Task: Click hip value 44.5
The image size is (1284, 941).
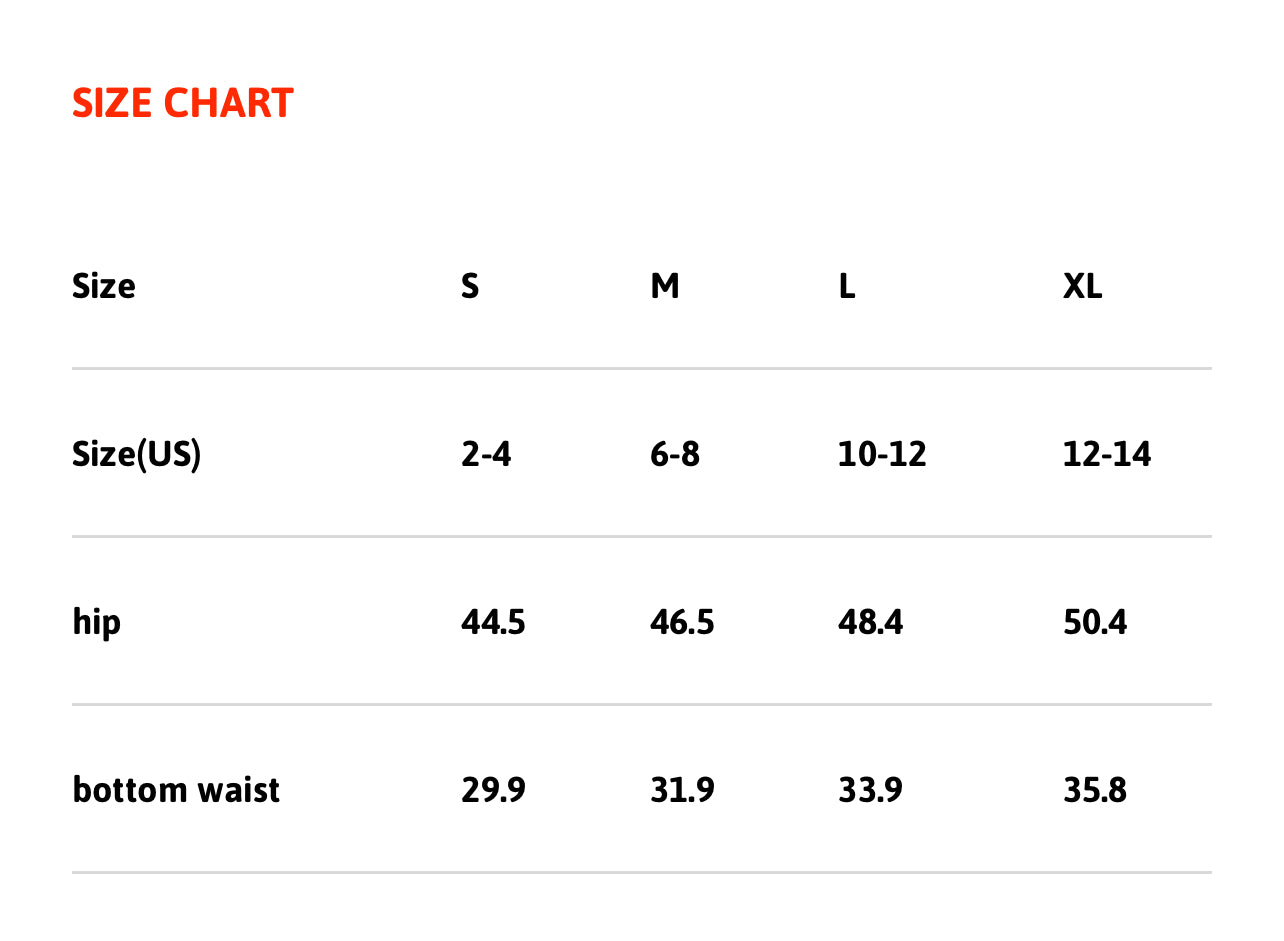Action: pos(493,623)
